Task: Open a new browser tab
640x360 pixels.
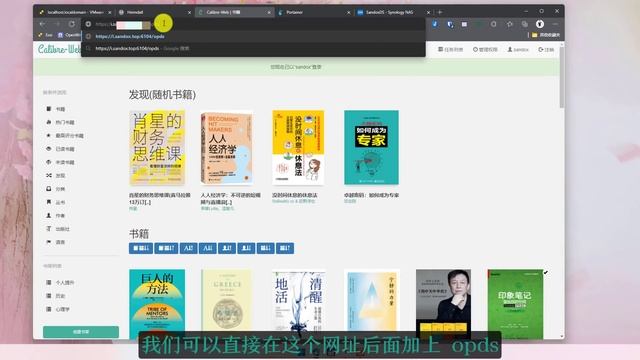Action: [440, 12]
